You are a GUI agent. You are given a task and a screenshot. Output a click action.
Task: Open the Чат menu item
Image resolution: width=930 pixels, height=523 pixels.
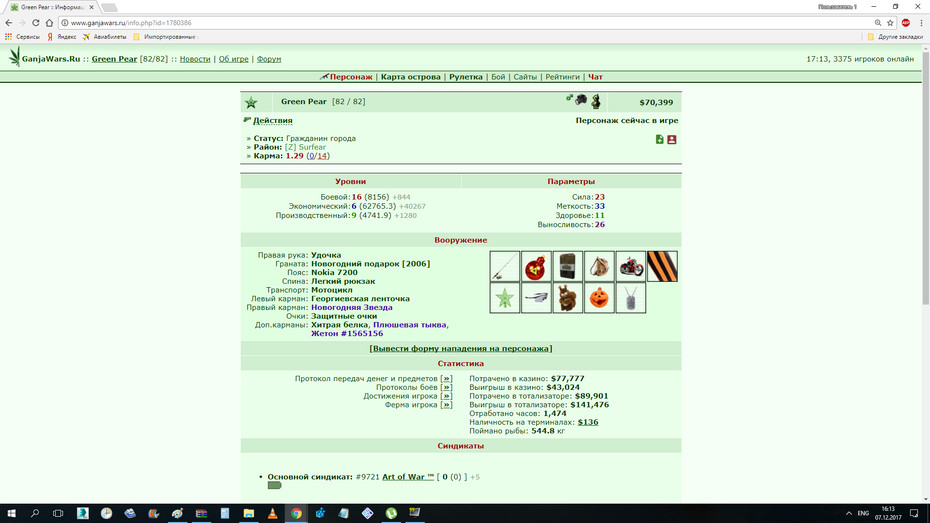[595, 76]
